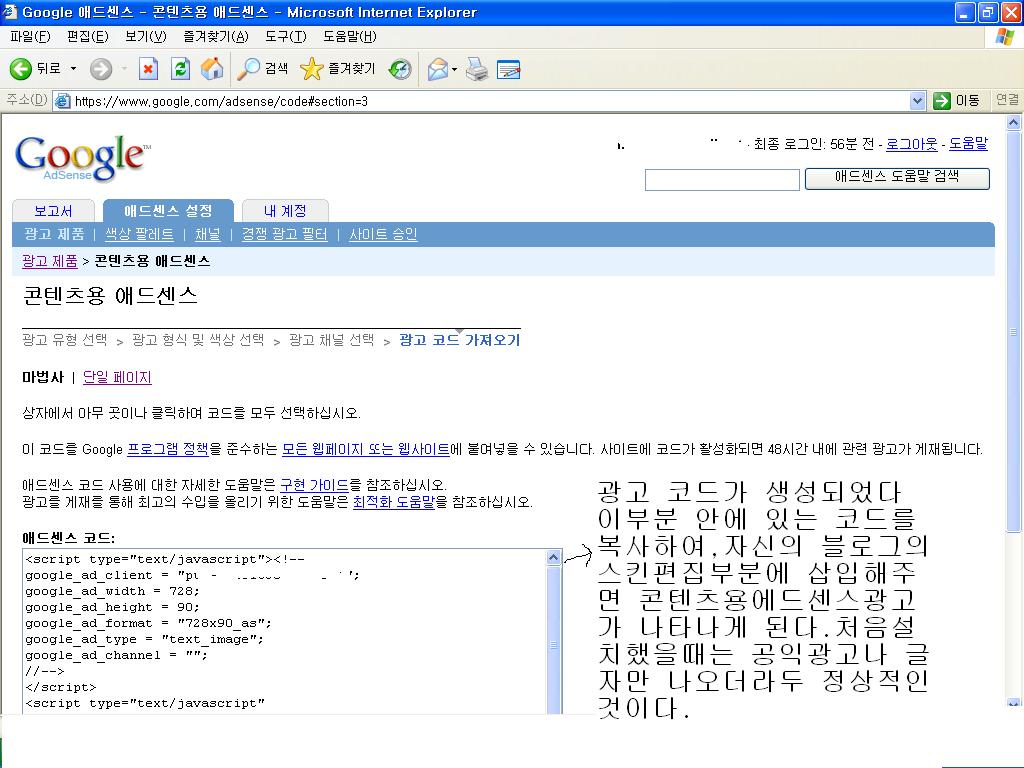Click the code box scrollbar up arrow
This screenshot has width=1024, height=768.
(553, 557)
